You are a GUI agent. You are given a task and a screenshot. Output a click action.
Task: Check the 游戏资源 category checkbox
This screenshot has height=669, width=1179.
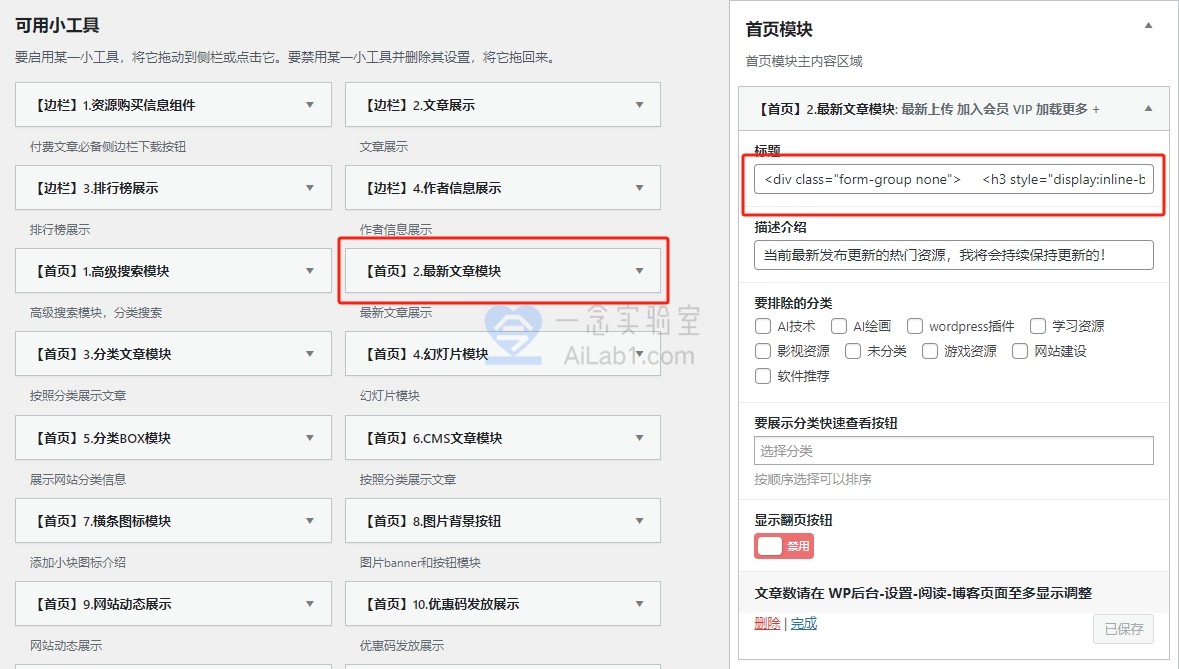pyautogui.click(x=930, y=351)
